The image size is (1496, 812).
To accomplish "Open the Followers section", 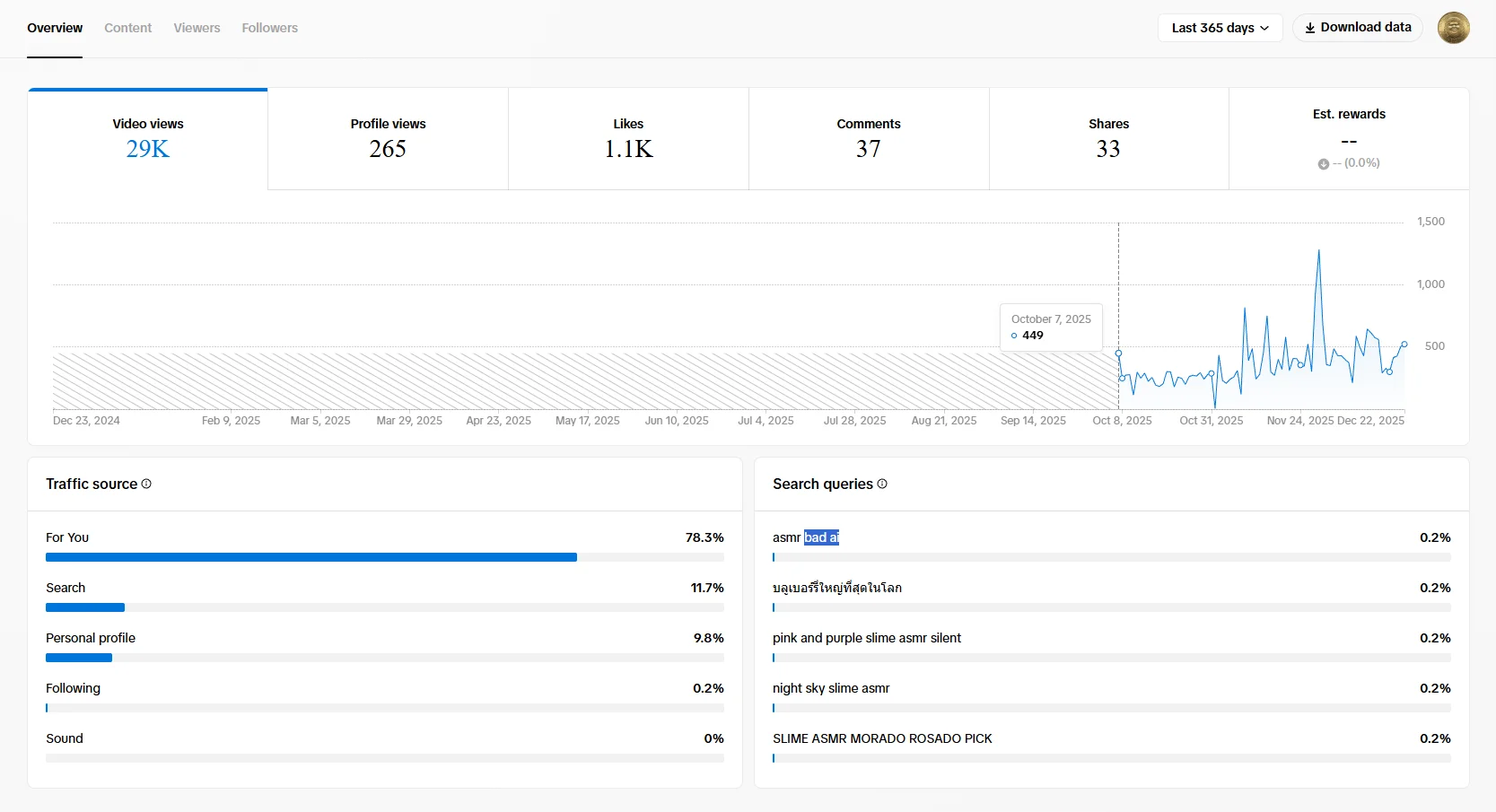I will [269, 28].
